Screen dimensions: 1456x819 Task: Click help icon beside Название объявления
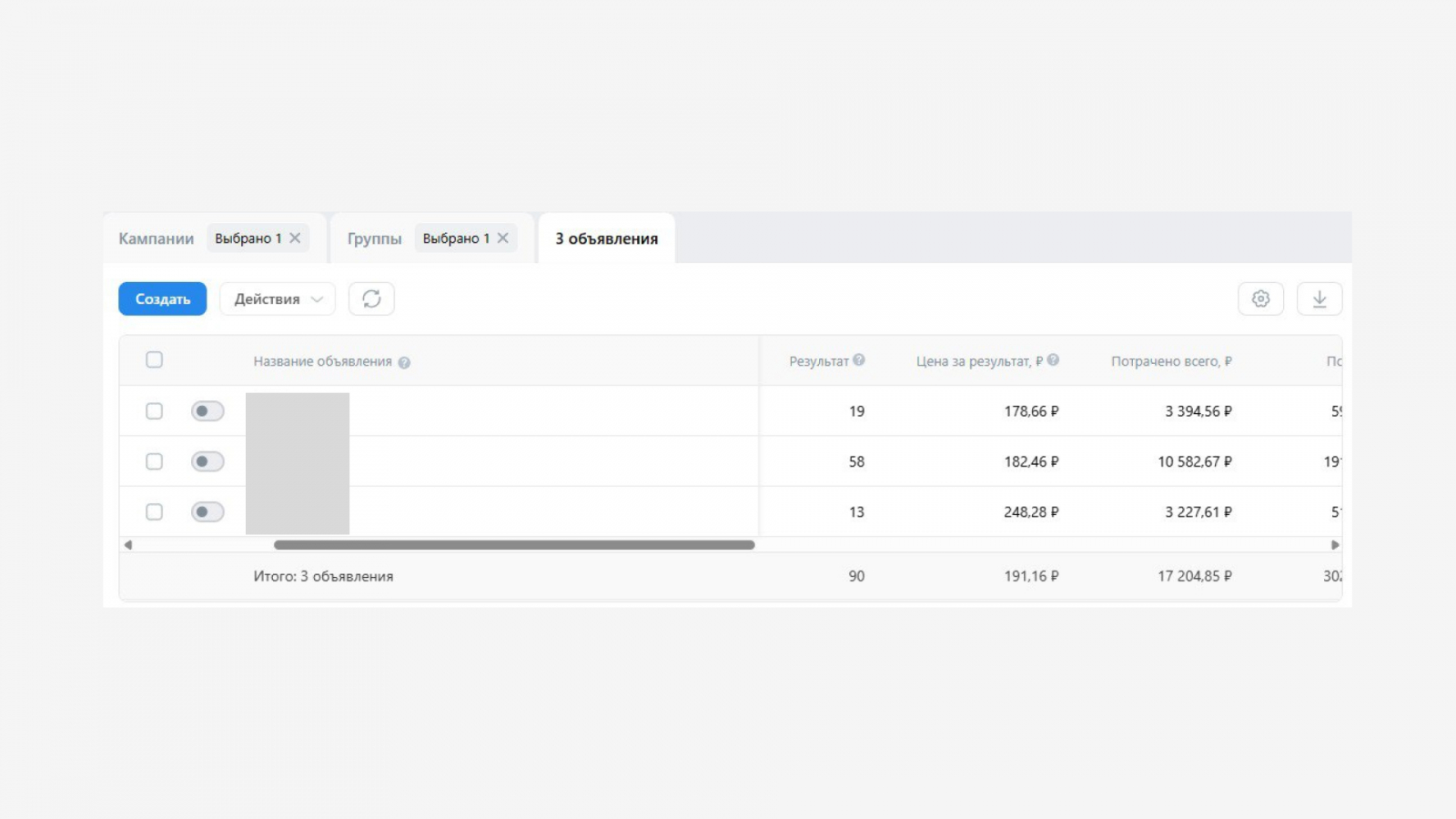(404, 362)
